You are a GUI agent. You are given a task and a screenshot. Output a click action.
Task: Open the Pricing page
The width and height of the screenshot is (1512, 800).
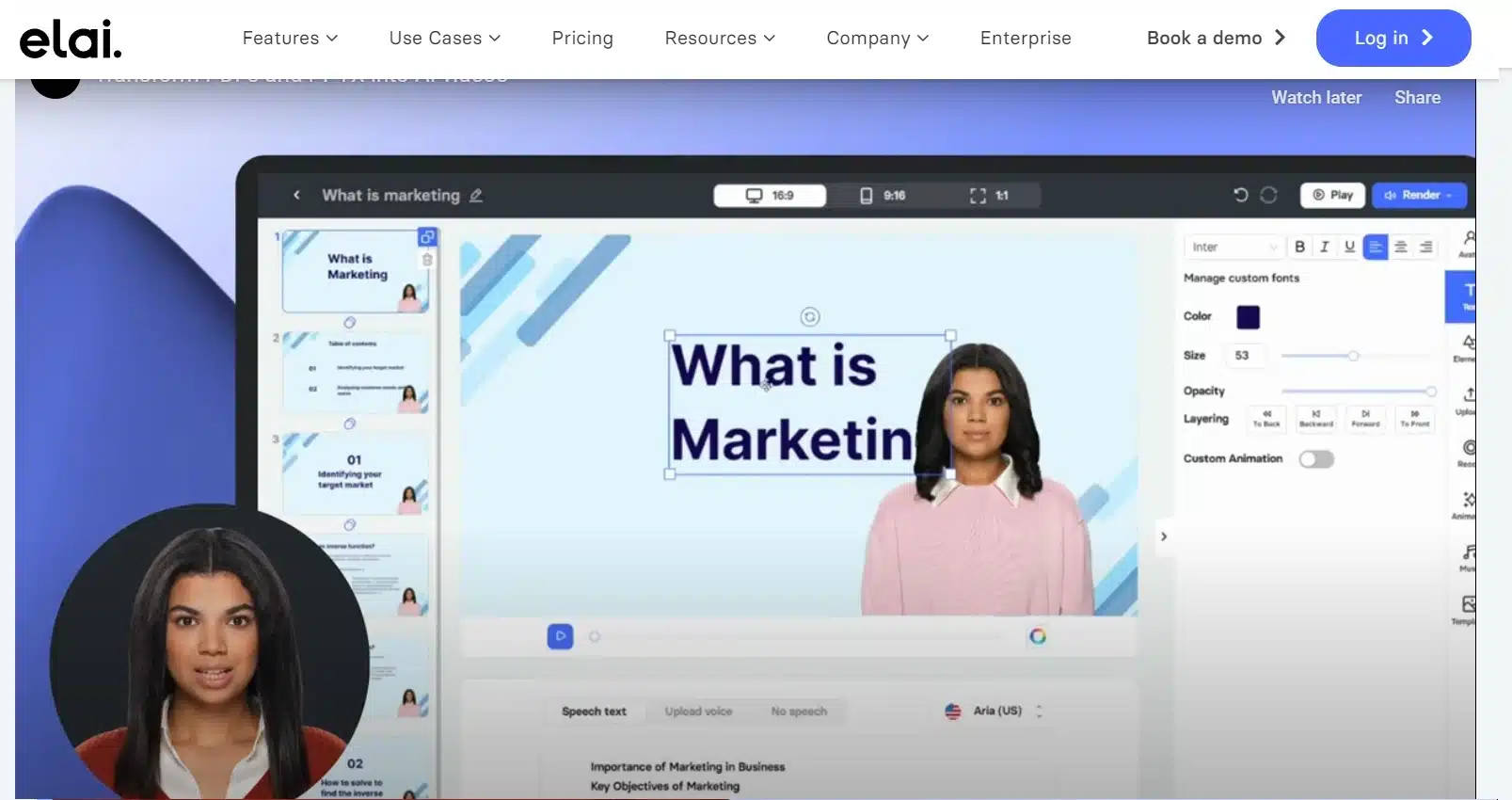[582, 38]
